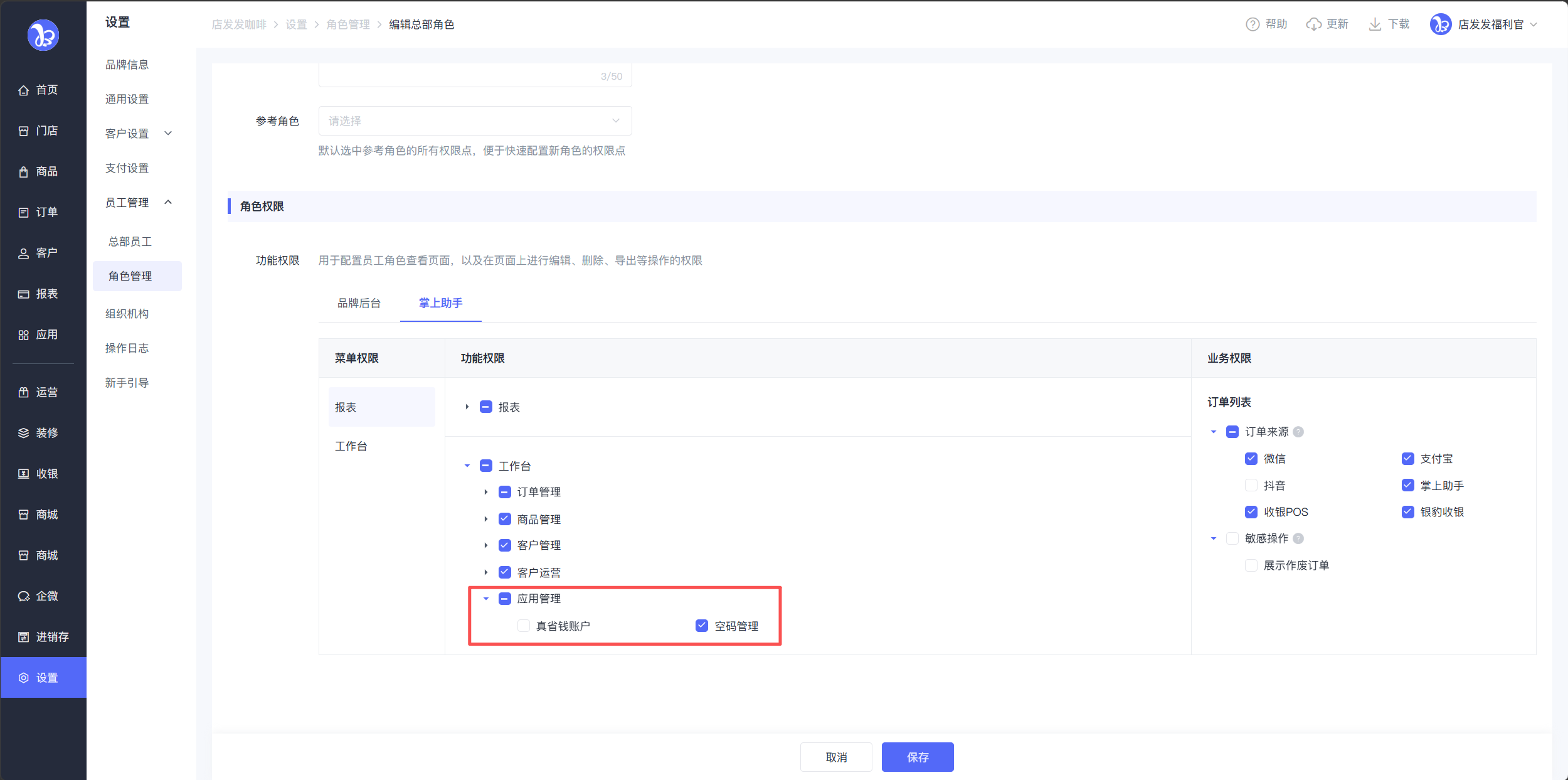This screenshot has width=1568, height=780.
Task: Select 工作台 in menu permissions list
Action: tap(351, 446)
